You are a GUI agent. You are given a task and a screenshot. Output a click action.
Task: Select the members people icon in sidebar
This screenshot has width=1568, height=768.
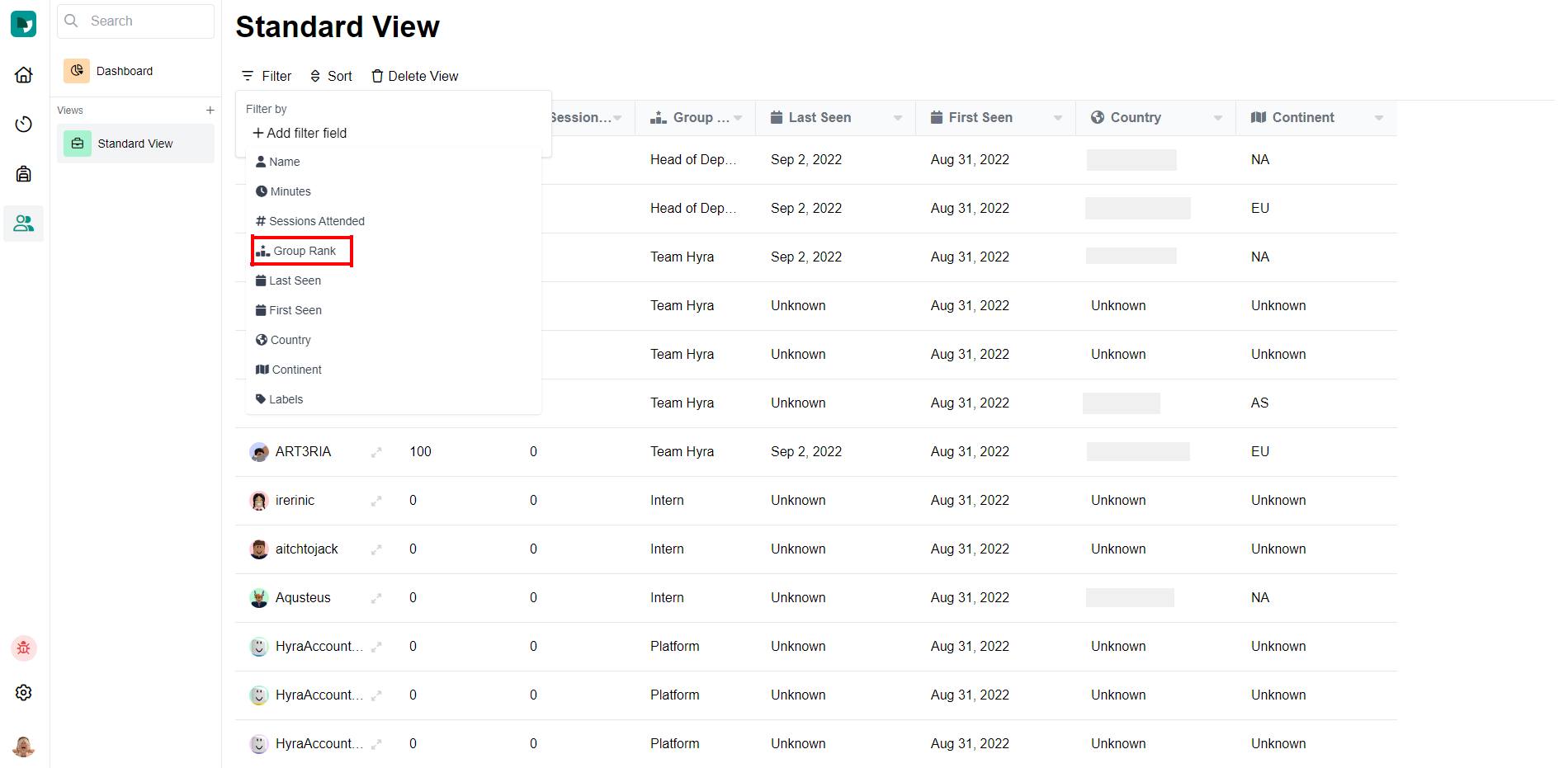[24, 224]
